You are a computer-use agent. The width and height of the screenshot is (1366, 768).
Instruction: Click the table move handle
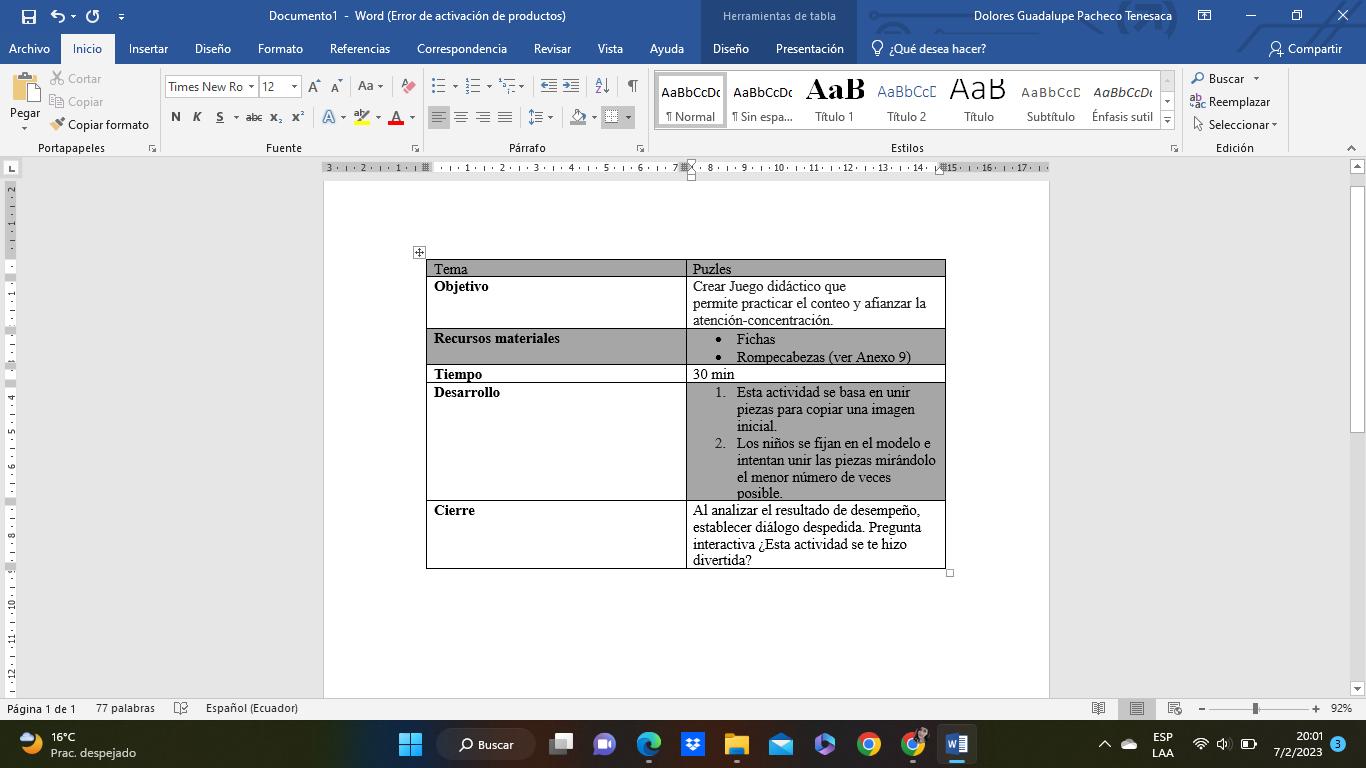point(419,252)
